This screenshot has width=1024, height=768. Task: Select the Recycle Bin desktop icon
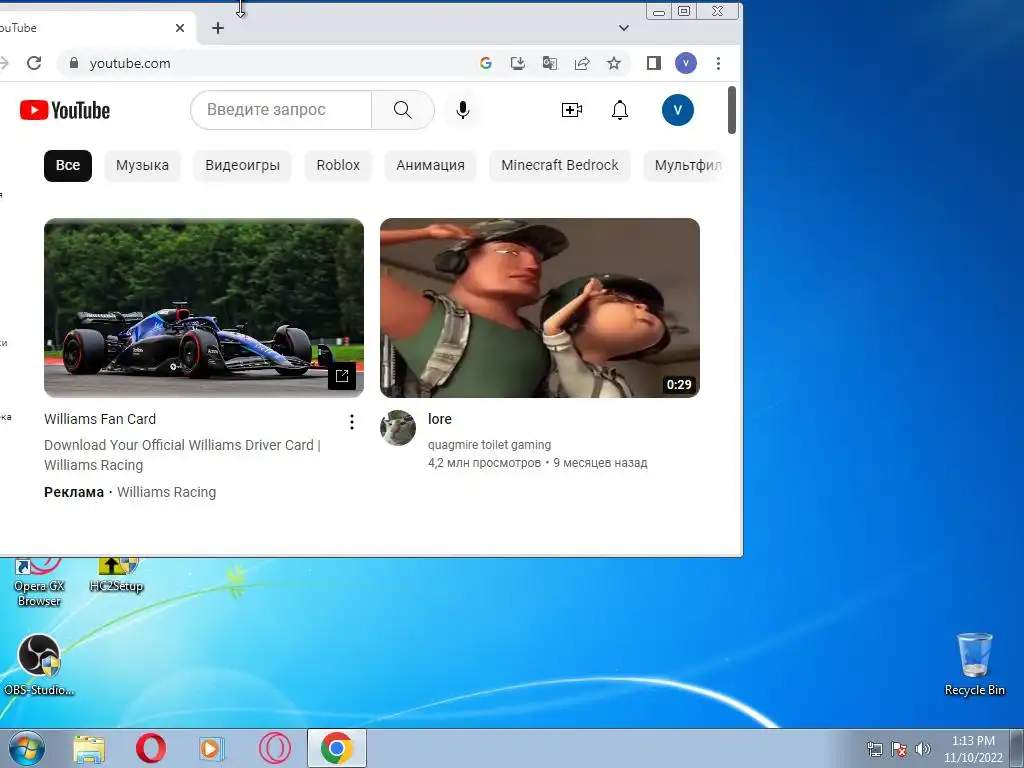[x=974, y=664]
